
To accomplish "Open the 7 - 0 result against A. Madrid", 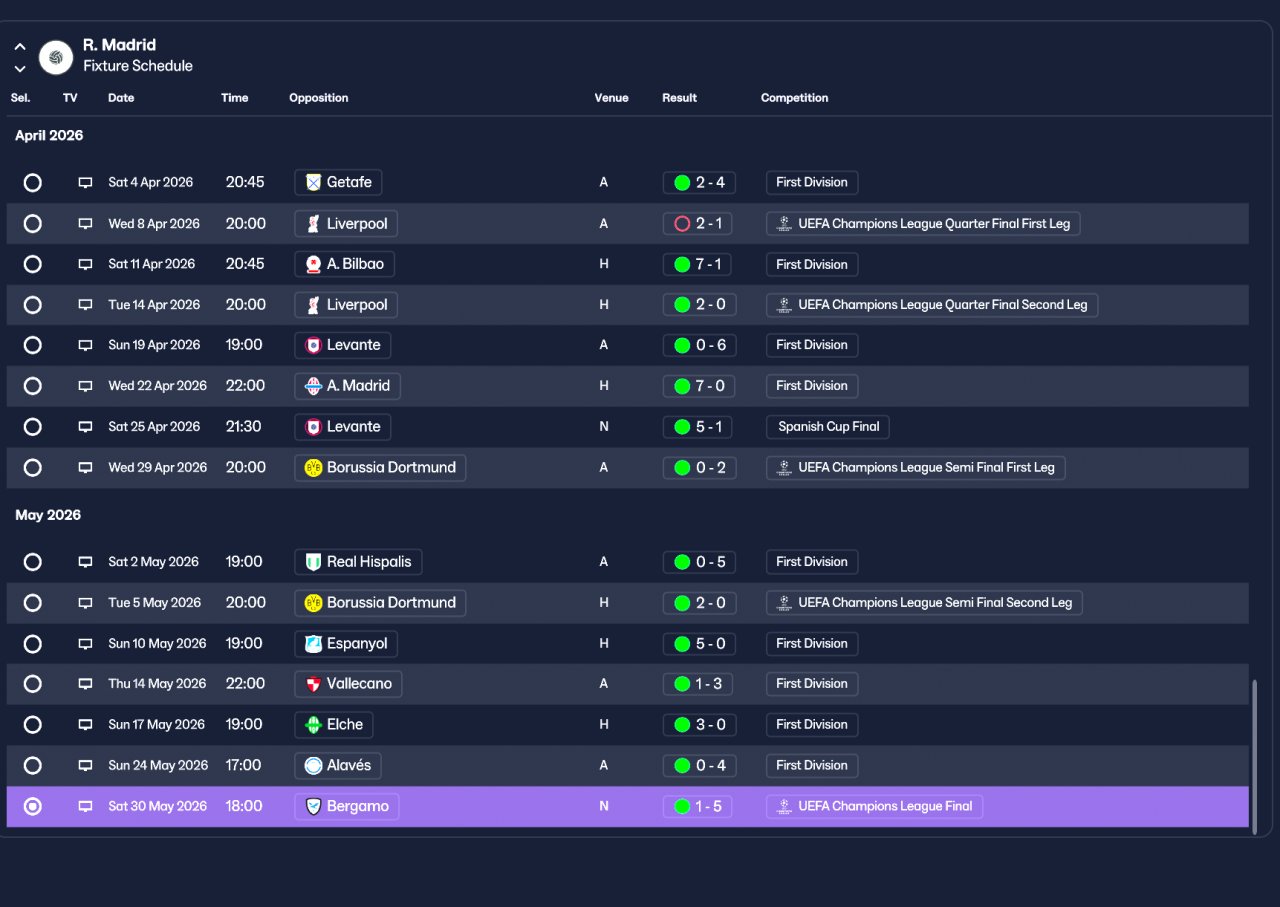I will click(x=699, y=386).
